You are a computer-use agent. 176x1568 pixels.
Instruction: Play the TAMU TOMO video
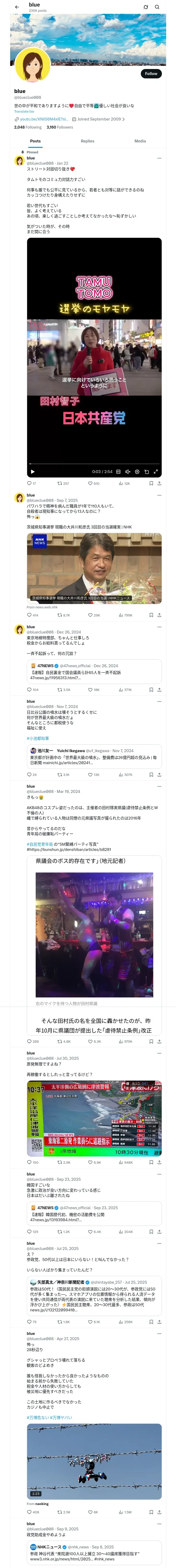[33, 472]
